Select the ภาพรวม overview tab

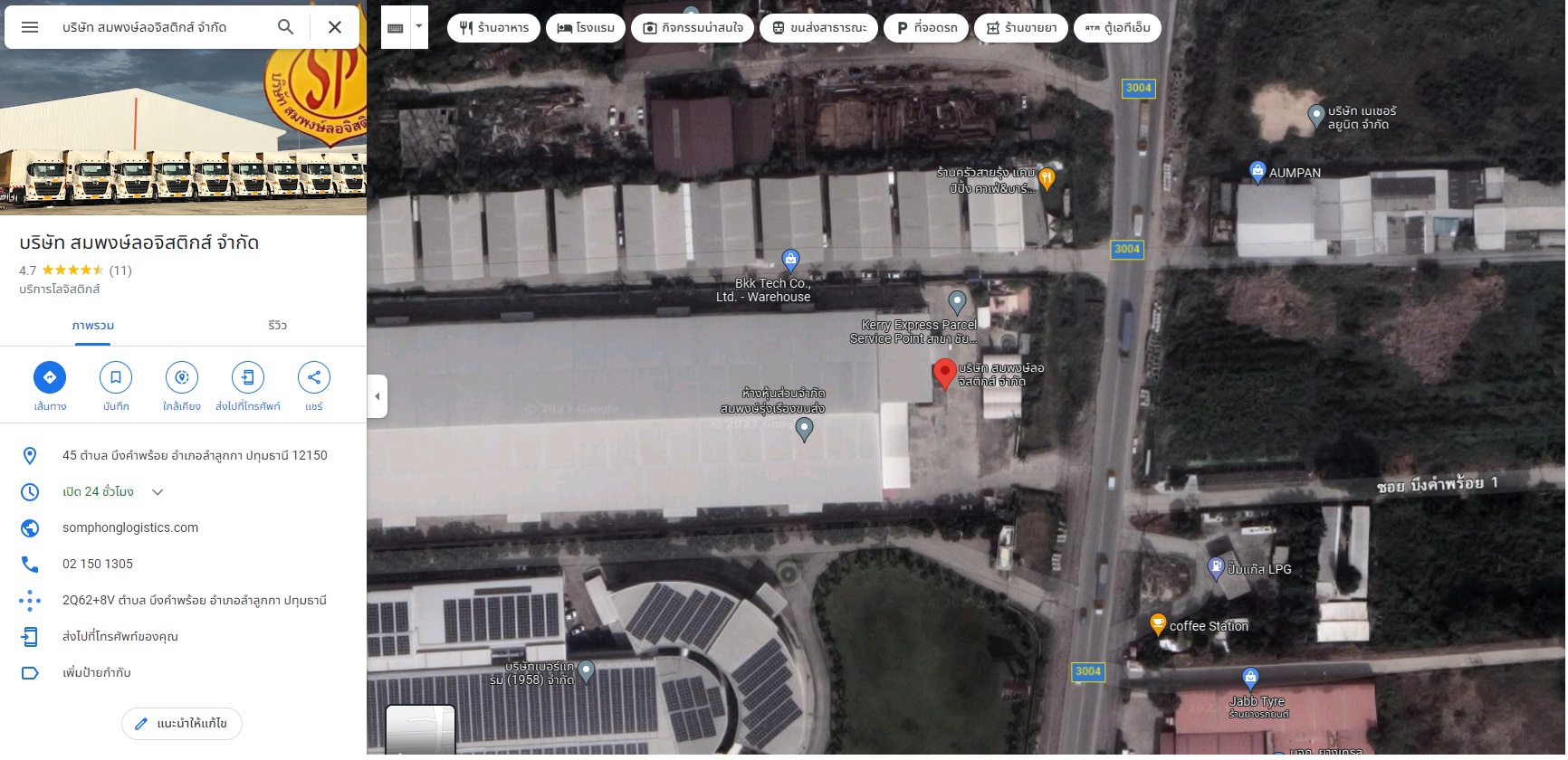pyautogui.click(x=92, y=326)
